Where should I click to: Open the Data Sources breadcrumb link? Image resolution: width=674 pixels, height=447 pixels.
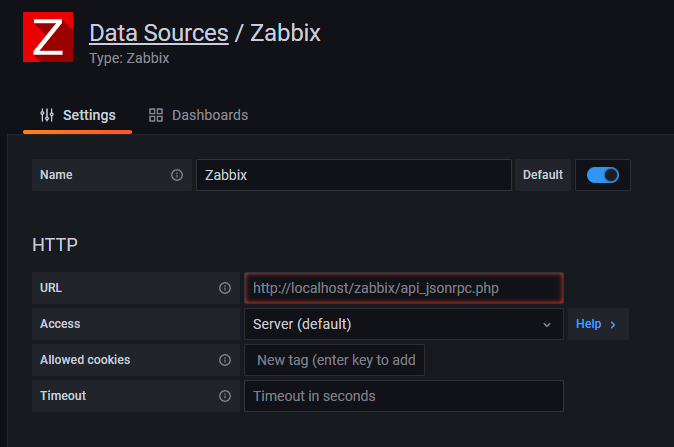coord(158,33)
